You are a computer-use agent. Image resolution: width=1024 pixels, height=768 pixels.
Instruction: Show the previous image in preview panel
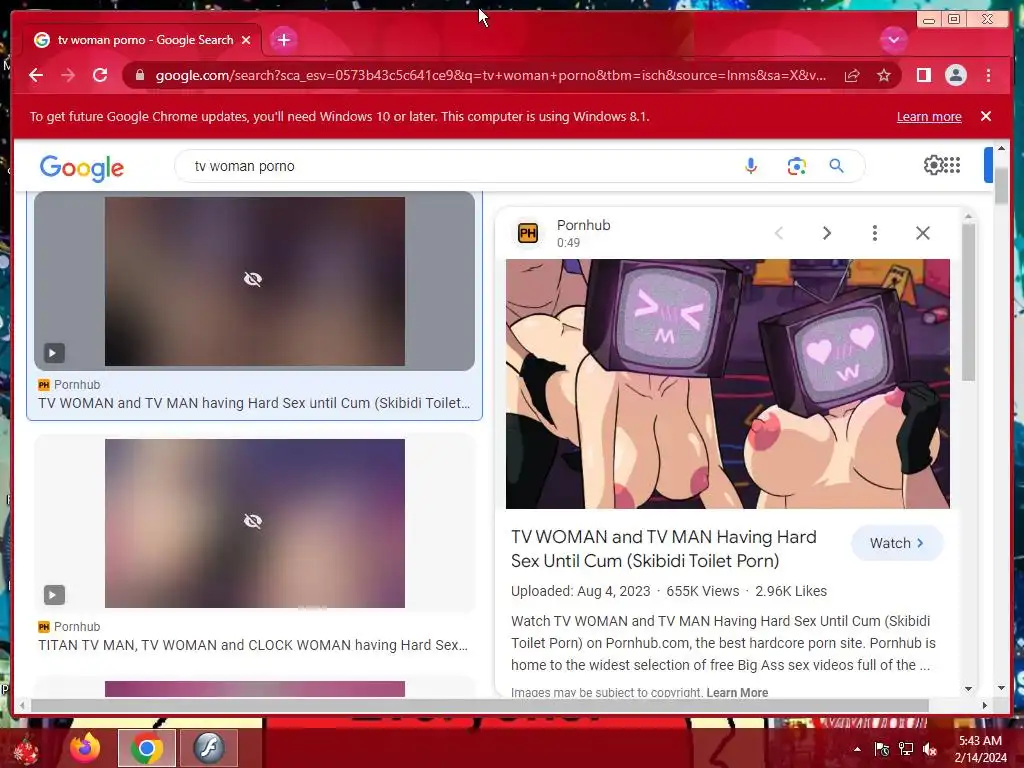coord(778,233)
